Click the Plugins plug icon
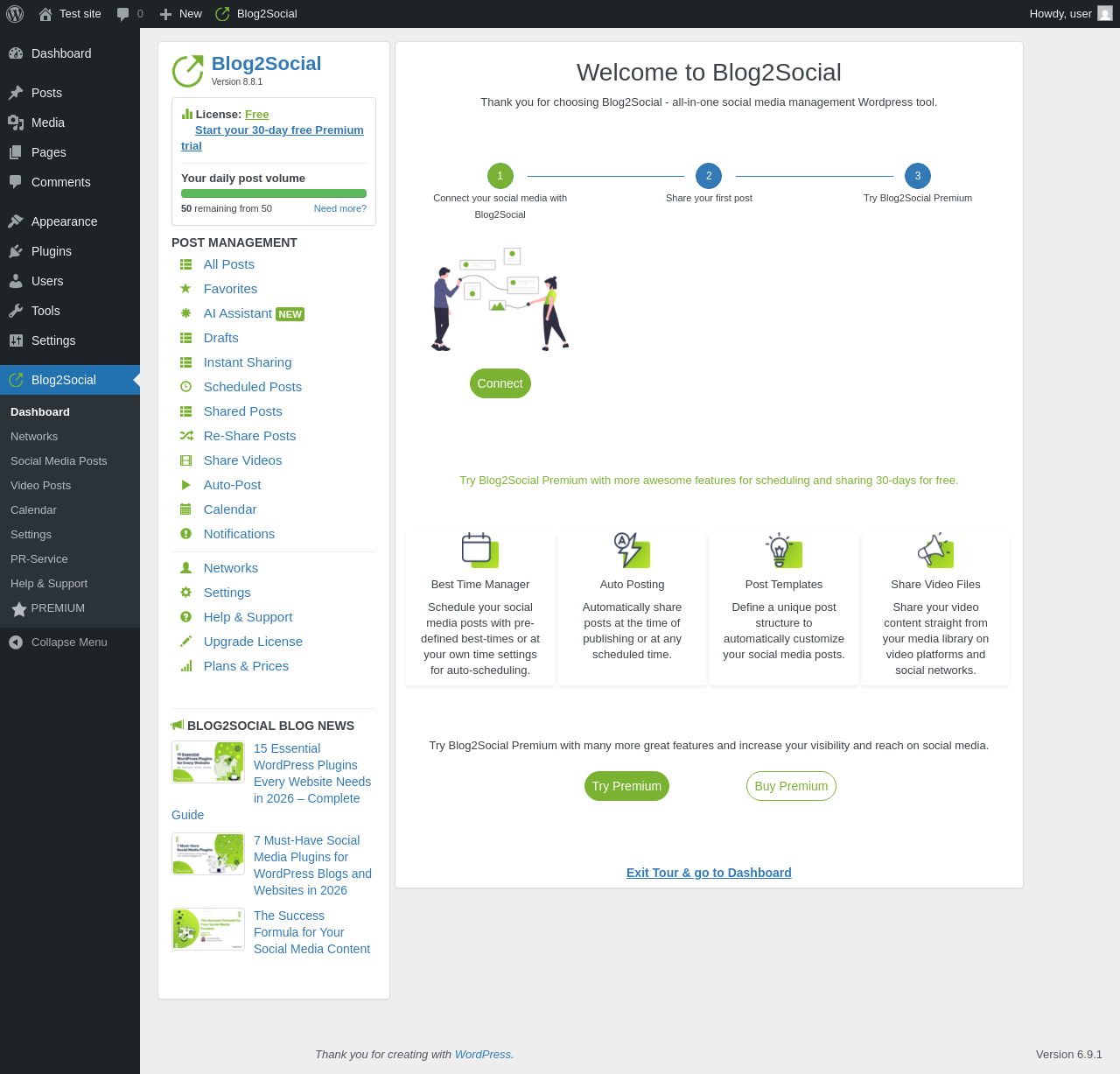Screen dimensions: 1120x1074 tap(16, 251)
